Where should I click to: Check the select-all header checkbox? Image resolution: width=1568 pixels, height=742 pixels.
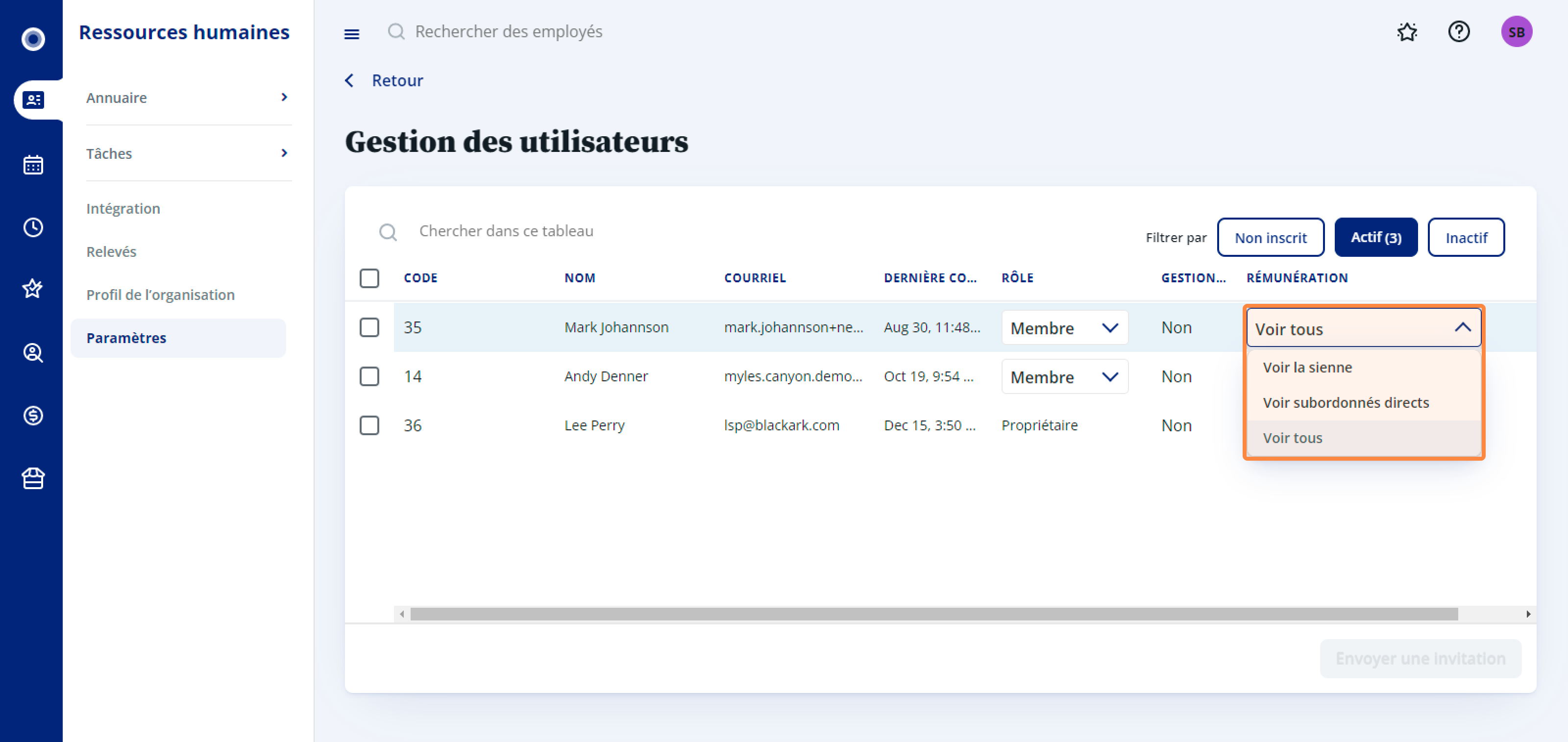[x=369, y=278]
